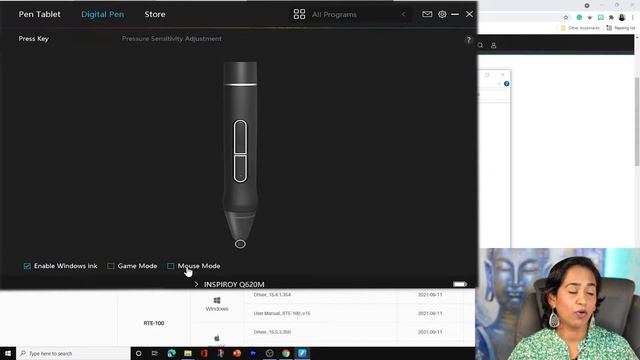Screen dimensions: 640x360
Task: Switch to the Pen Tablet tab
Action: coord(39,14)
